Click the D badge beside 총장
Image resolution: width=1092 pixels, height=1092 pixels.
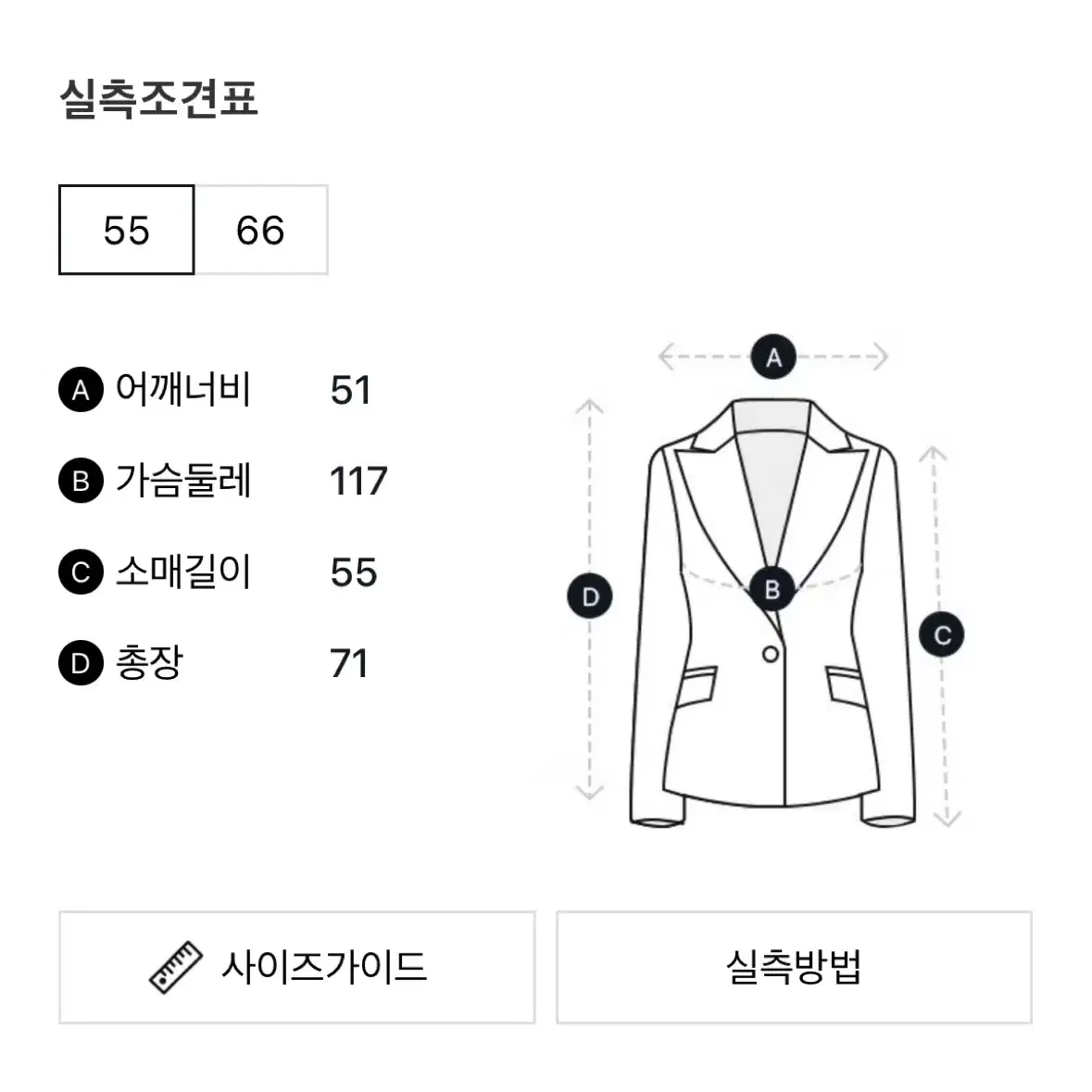click(x=81, y=663)
